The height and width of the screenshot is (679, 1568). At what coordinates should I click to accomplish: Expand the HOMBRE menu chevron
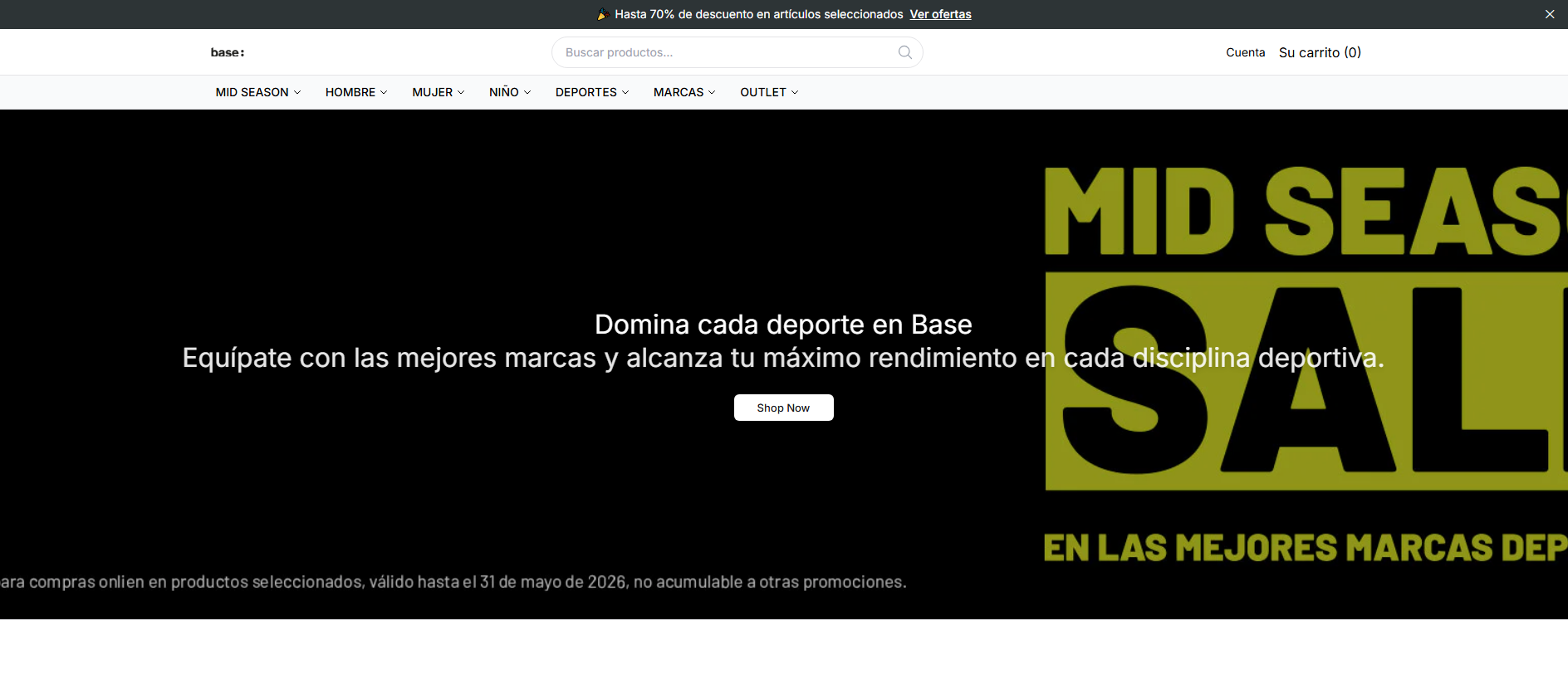pos(384,92)
